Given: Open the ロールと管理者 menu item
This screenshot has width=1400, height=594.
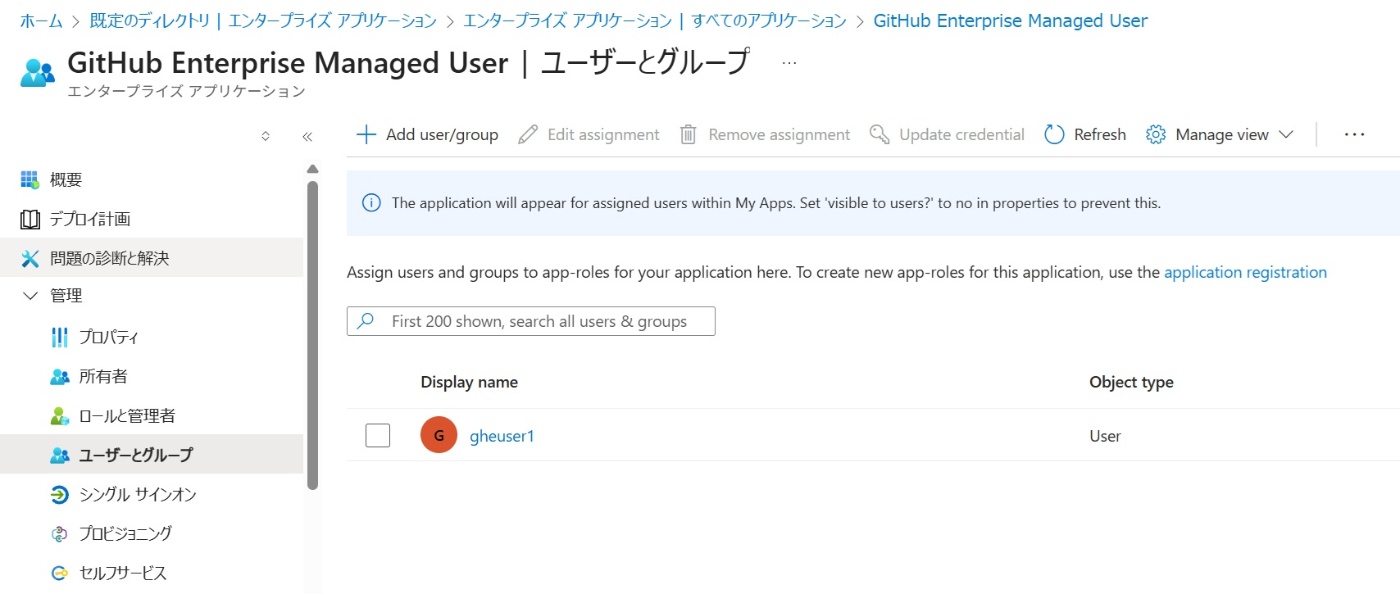Looking at the screenshot, I should point(127,415).
